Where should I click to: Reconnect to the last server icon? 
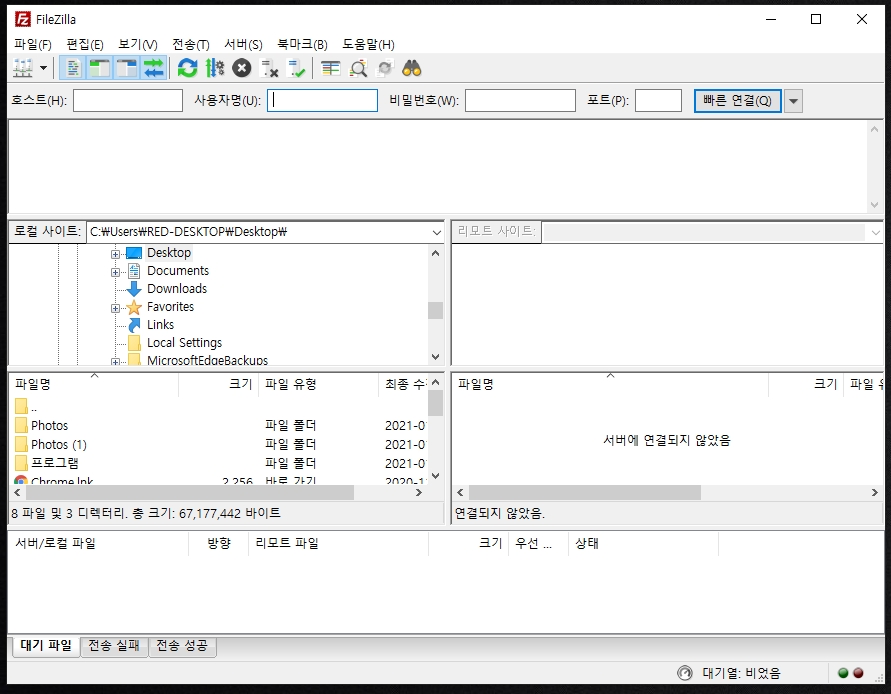(296, 68)
